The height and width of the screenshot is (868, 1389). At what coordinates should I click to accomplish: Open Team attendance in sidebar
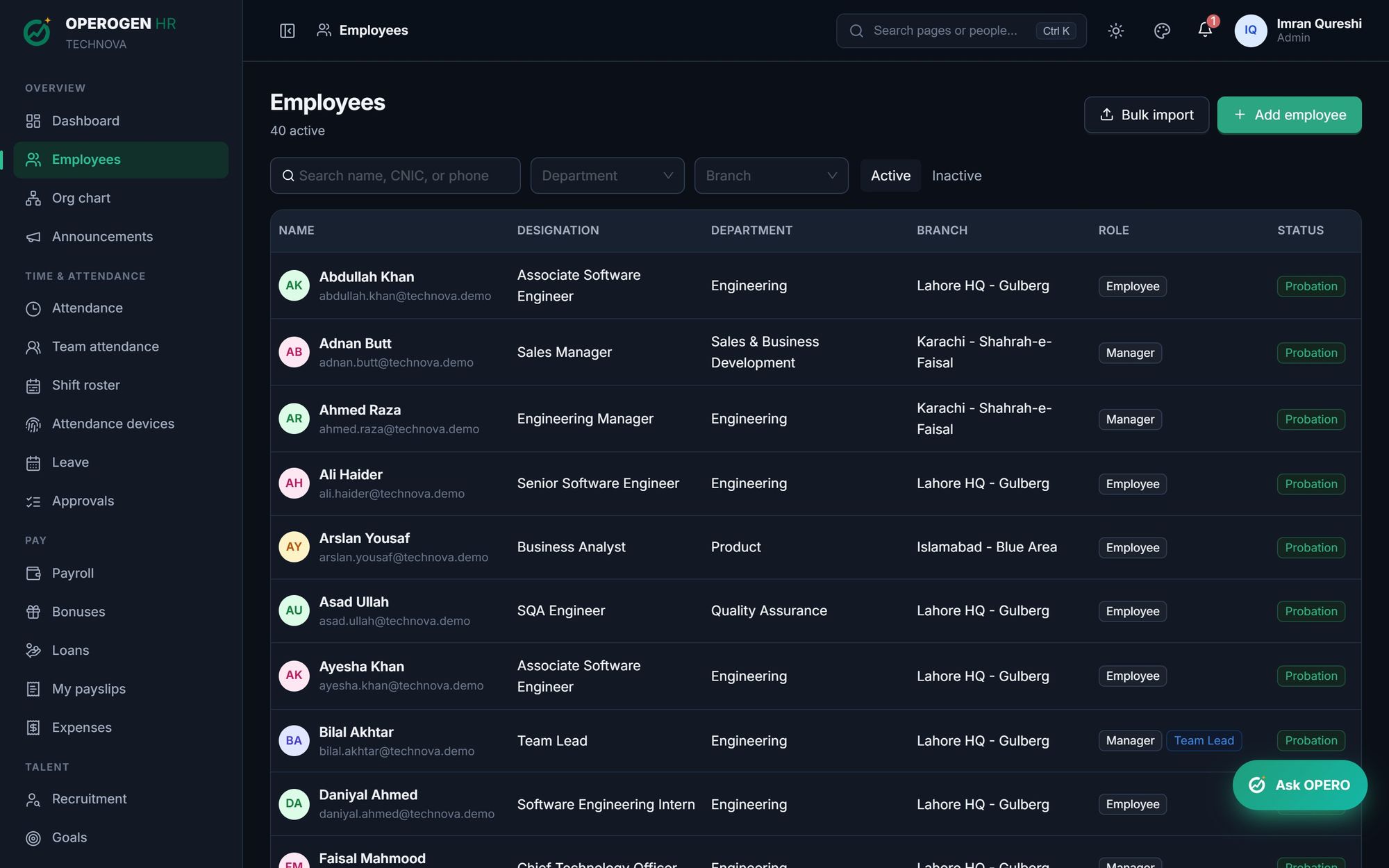pos(121,347)
